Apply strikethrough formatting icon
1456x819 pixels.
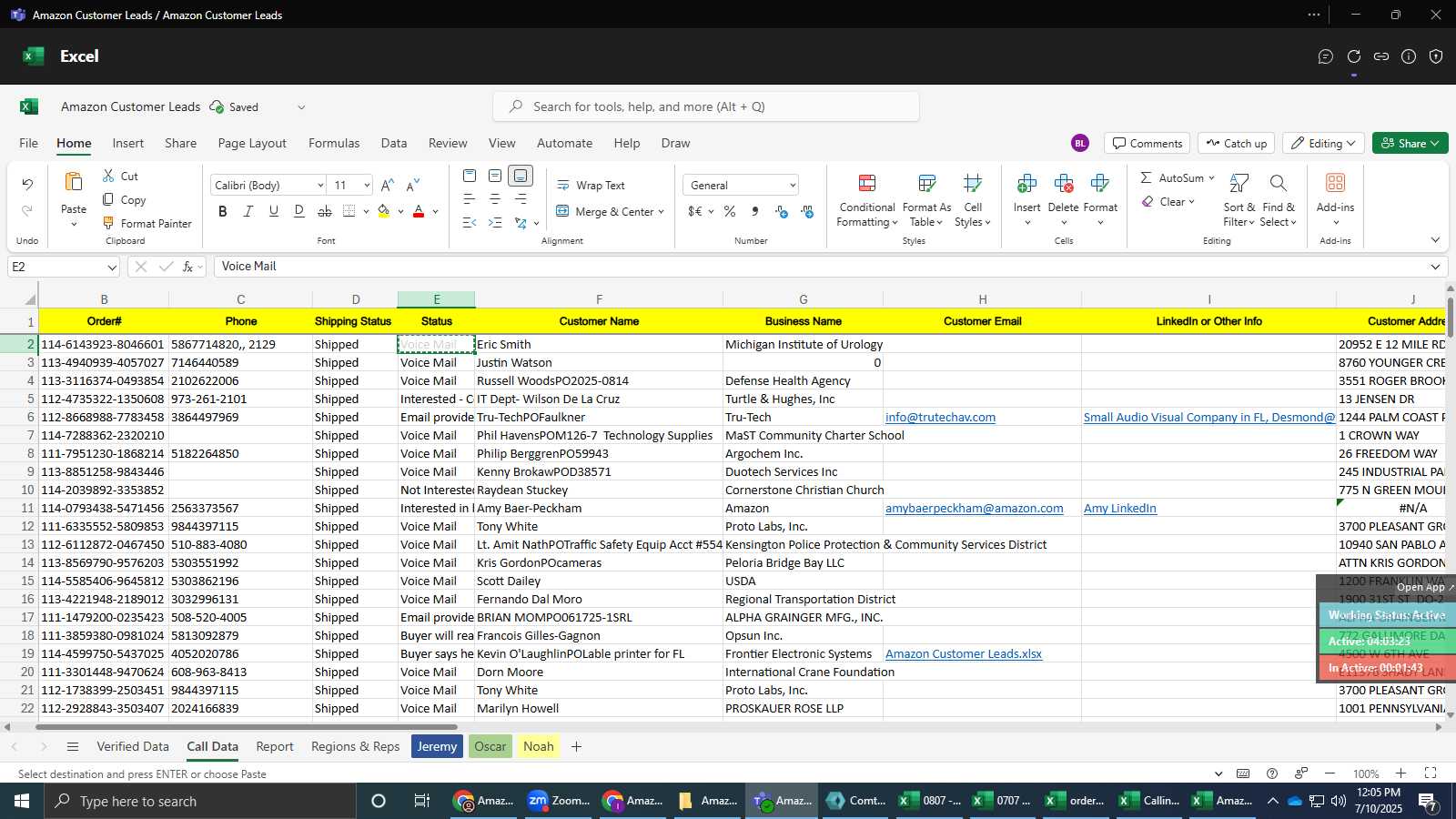pyautogui.click(x=325, y=211)
